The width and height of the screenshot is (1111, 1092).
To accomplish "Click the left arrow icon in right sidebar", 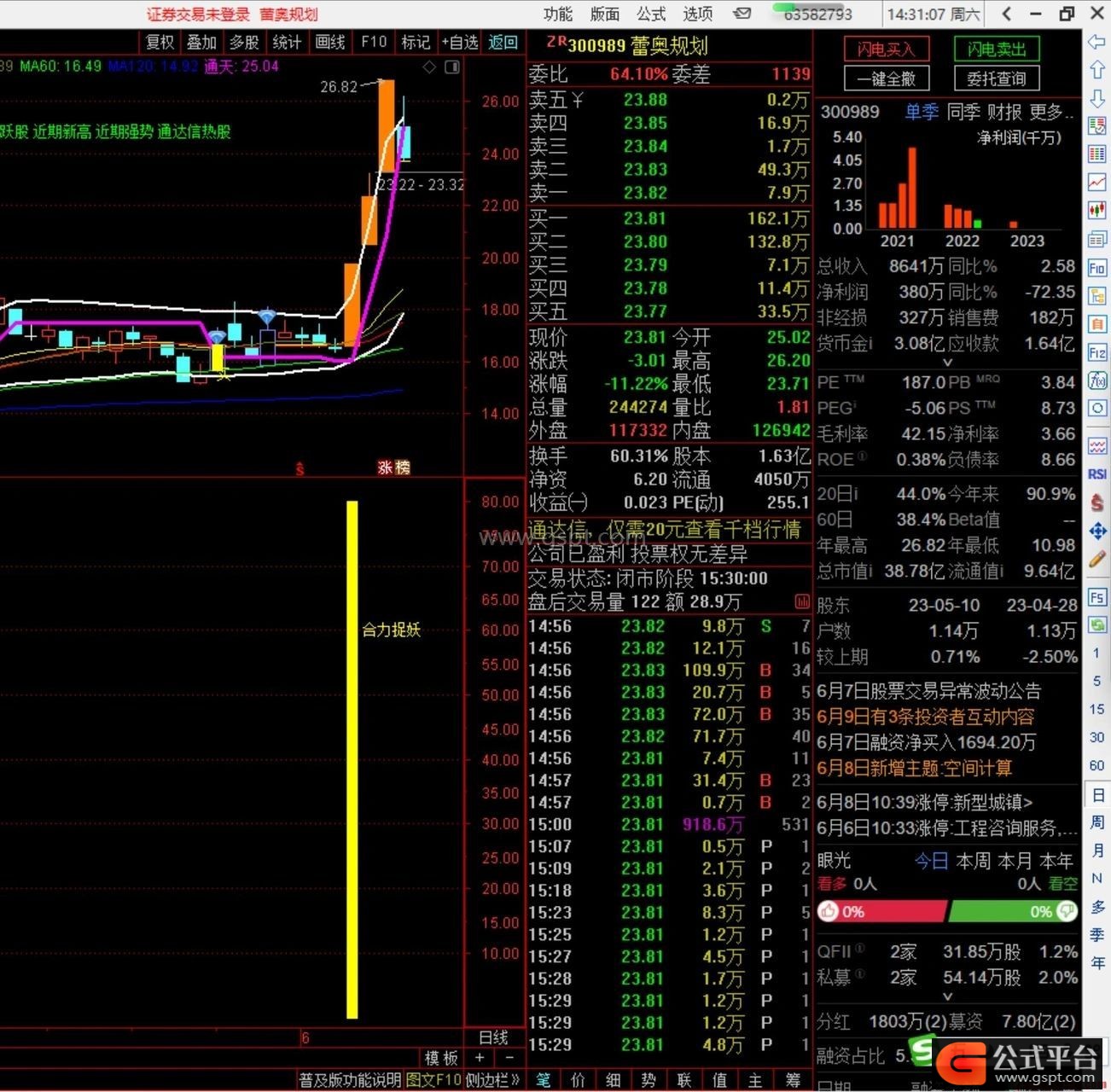I will pos(1097,42).
